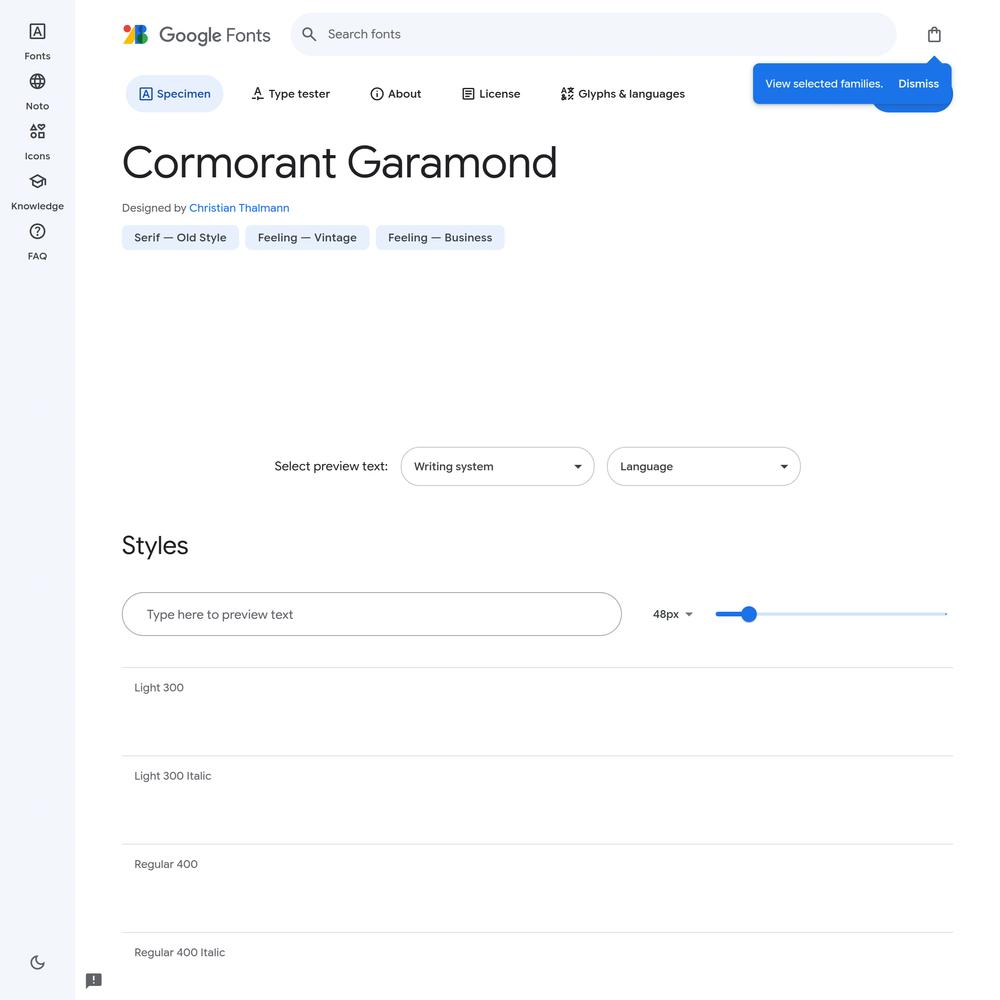Open the shopping bag selected families
Viewport: 1000px width, 1000px height.
coord(934,35)
